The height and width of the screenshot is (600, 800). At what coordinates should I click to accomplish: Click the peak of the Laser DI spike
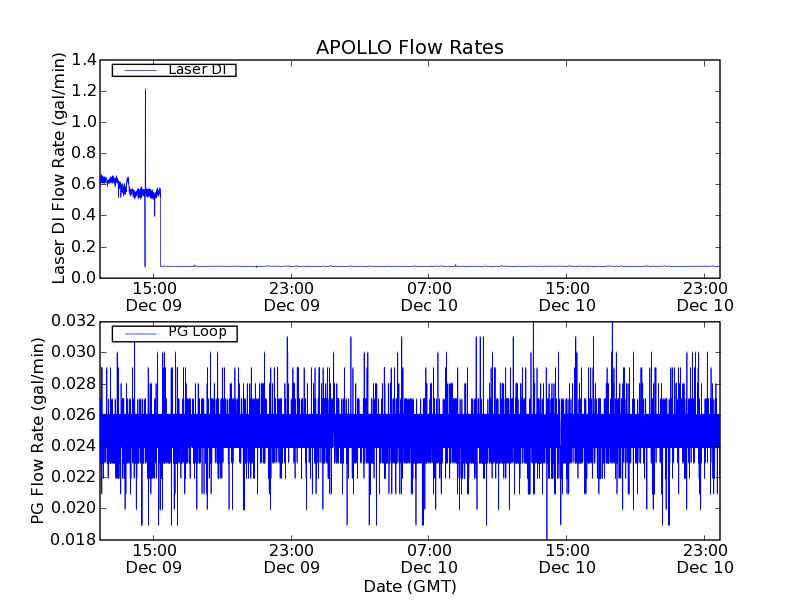pyautogui.click(x=145, y=90)
